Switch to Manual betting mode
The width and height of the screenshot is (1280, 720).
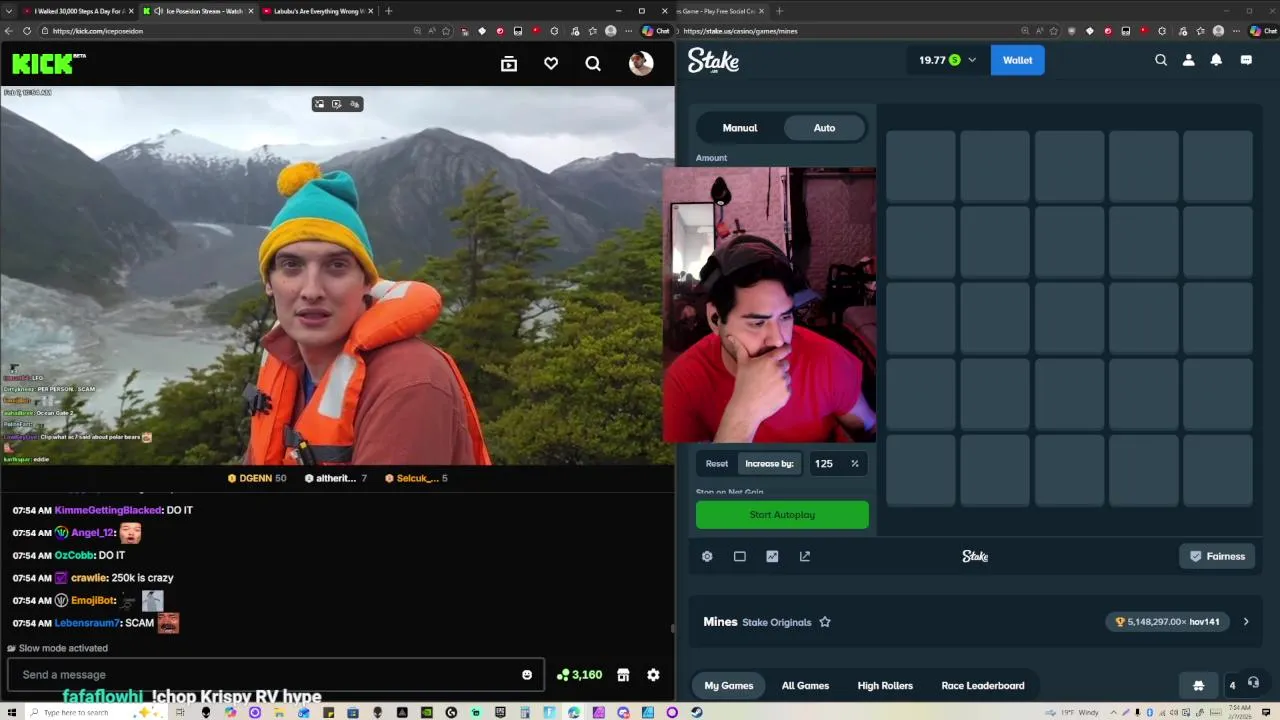point(740,128)
